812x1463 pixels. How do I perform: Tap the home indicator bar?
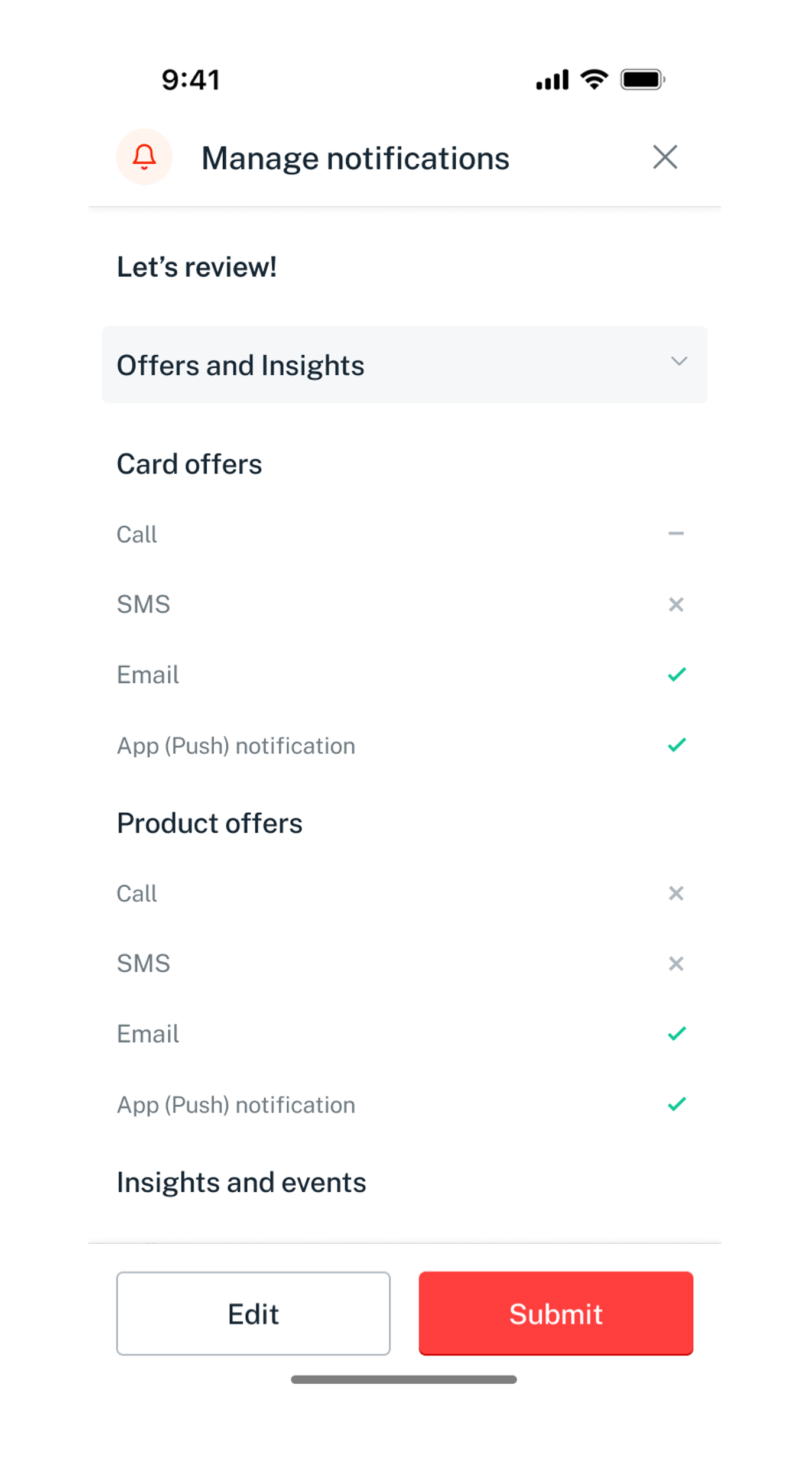[404, 1380]
